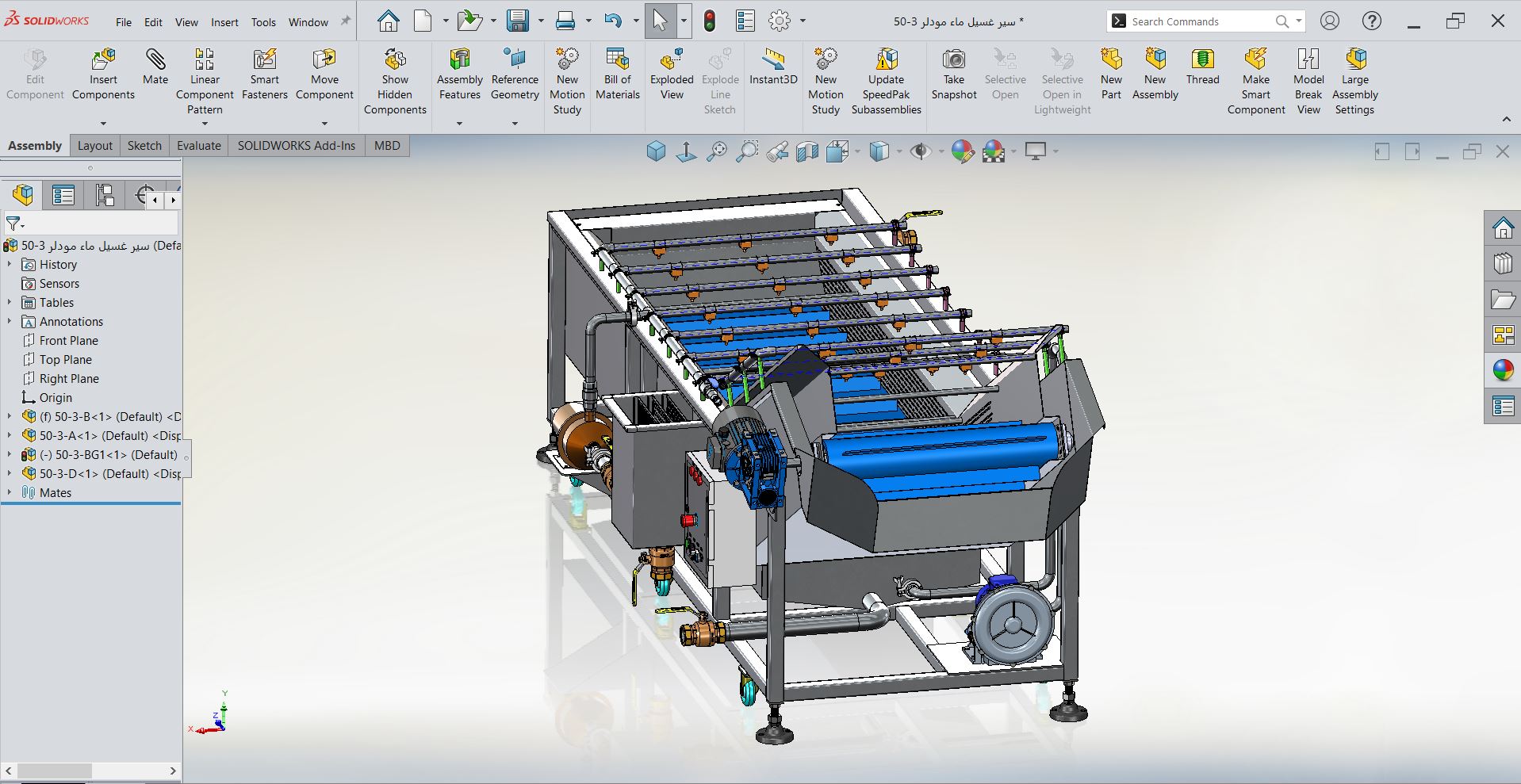Click Take Snapshot icon
Viewport: 1521px width, 784px height.
pos(954,59)
